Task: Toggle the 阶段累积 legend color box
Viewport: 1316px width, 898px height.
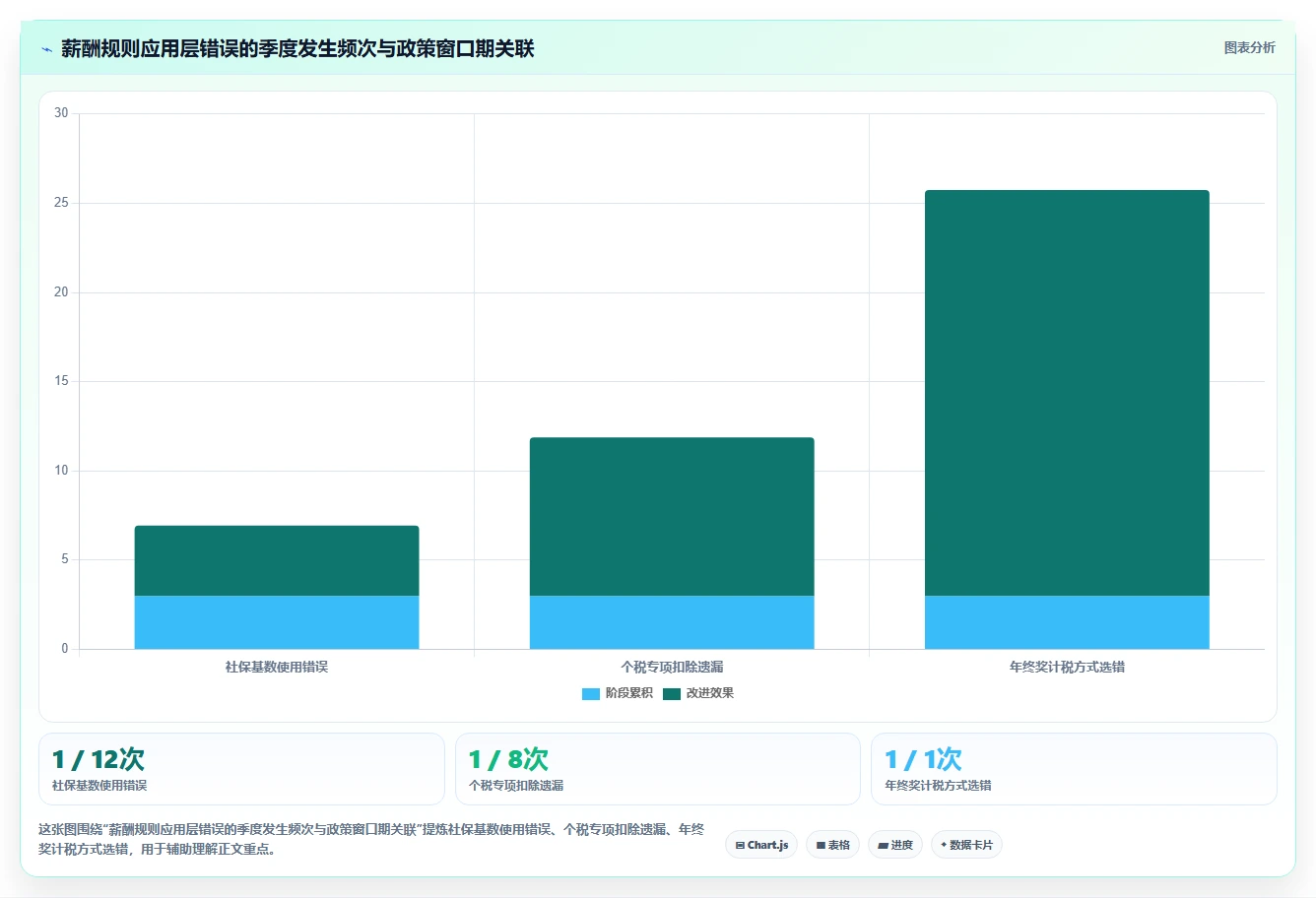Action: [x=591, y=693]
